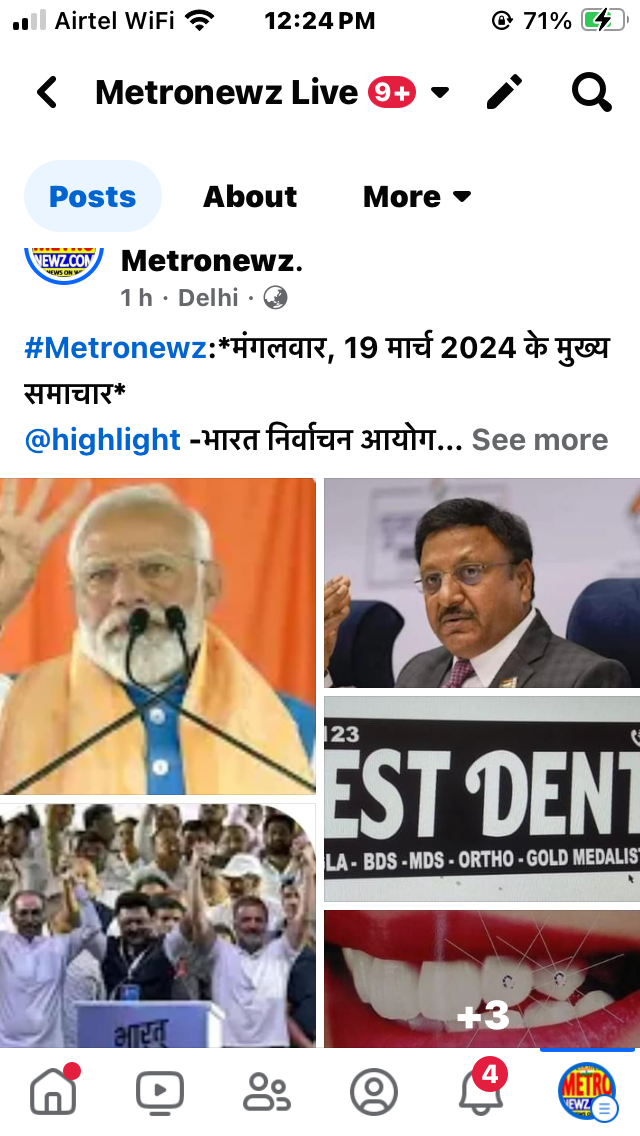
Task: Open the Profile icon in bottom bar
Action: (374, 1093)
